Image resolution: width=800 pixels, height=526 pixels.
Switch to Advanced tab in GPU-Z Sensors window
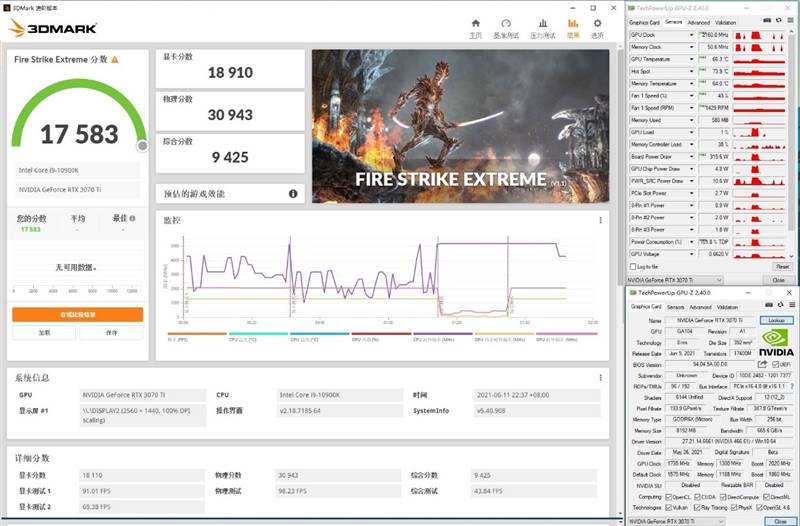[x=698, y=22]
